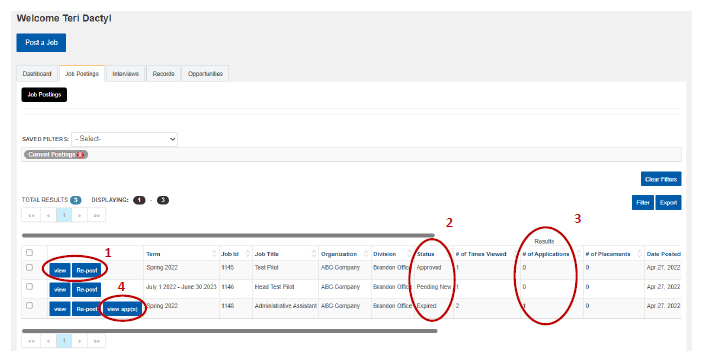Remove the Current Postings filter tag

coord(81,155)
